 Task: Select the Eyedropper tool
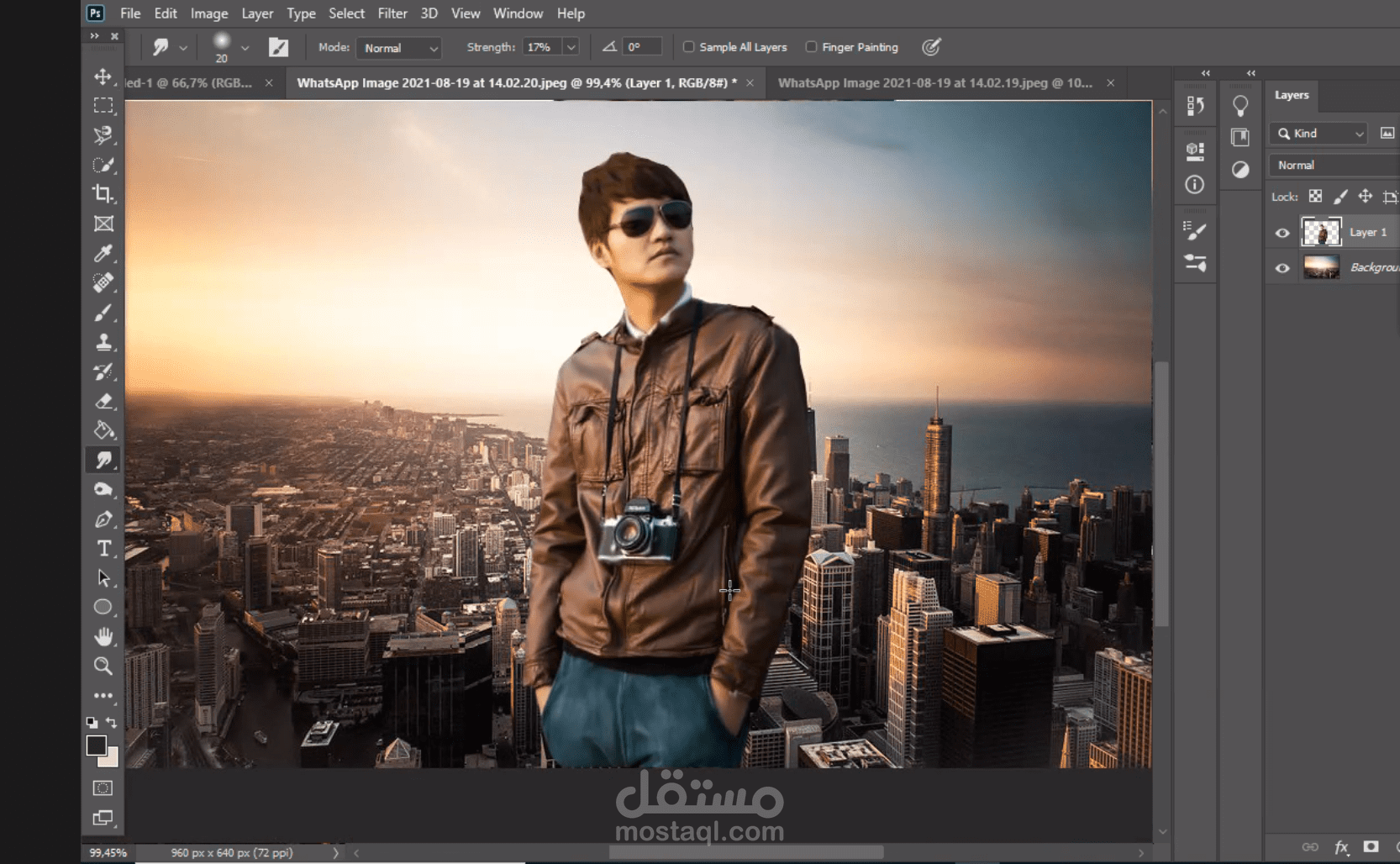click(103, 253)
